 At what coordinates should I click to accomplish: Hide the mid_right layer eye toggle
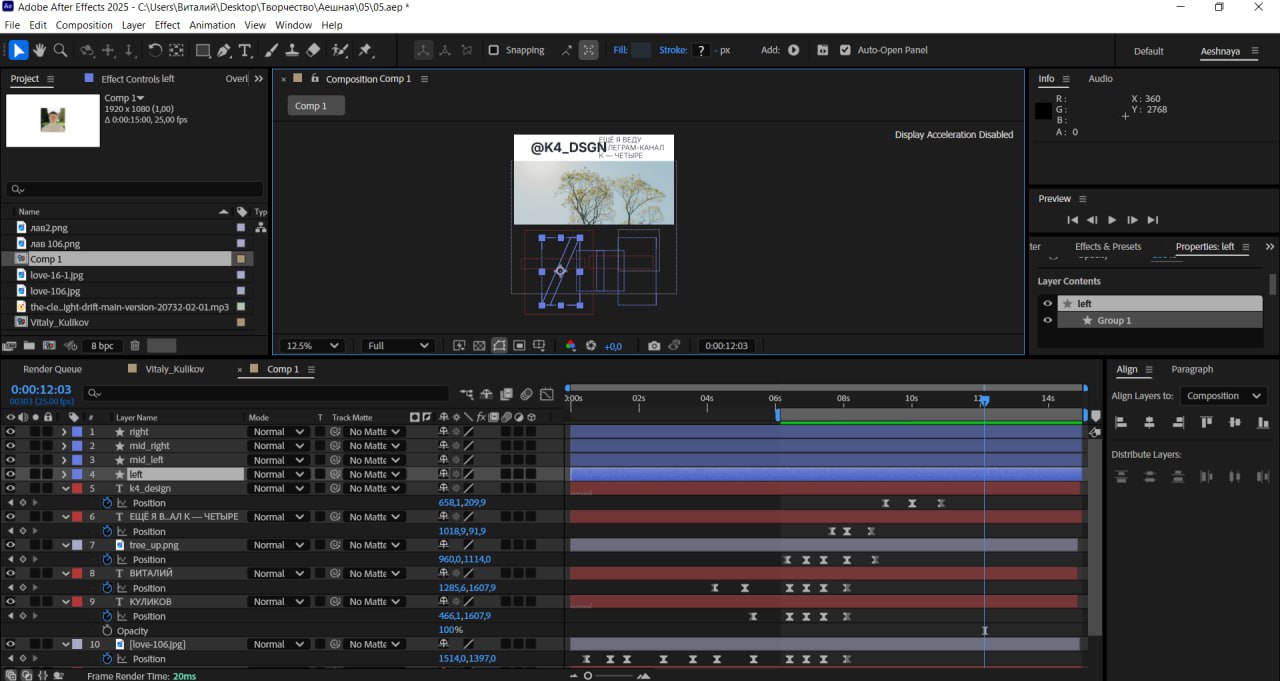pos(11,446)
